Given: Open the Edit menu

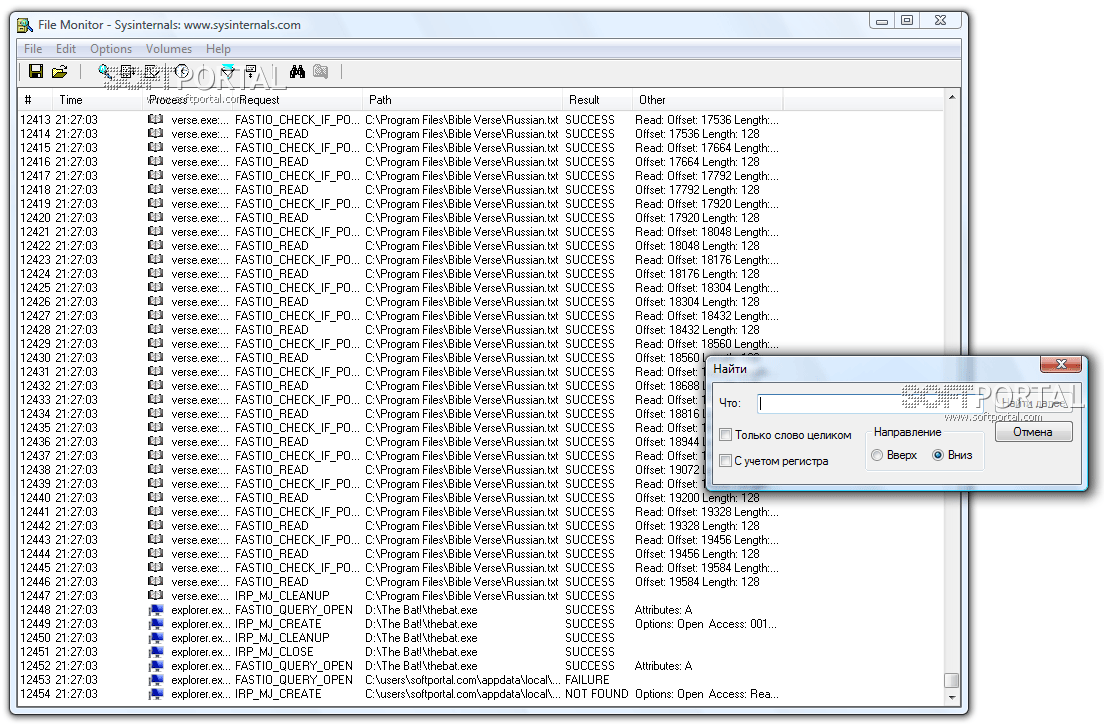Looking at the screenshot, I should [65, 49].
